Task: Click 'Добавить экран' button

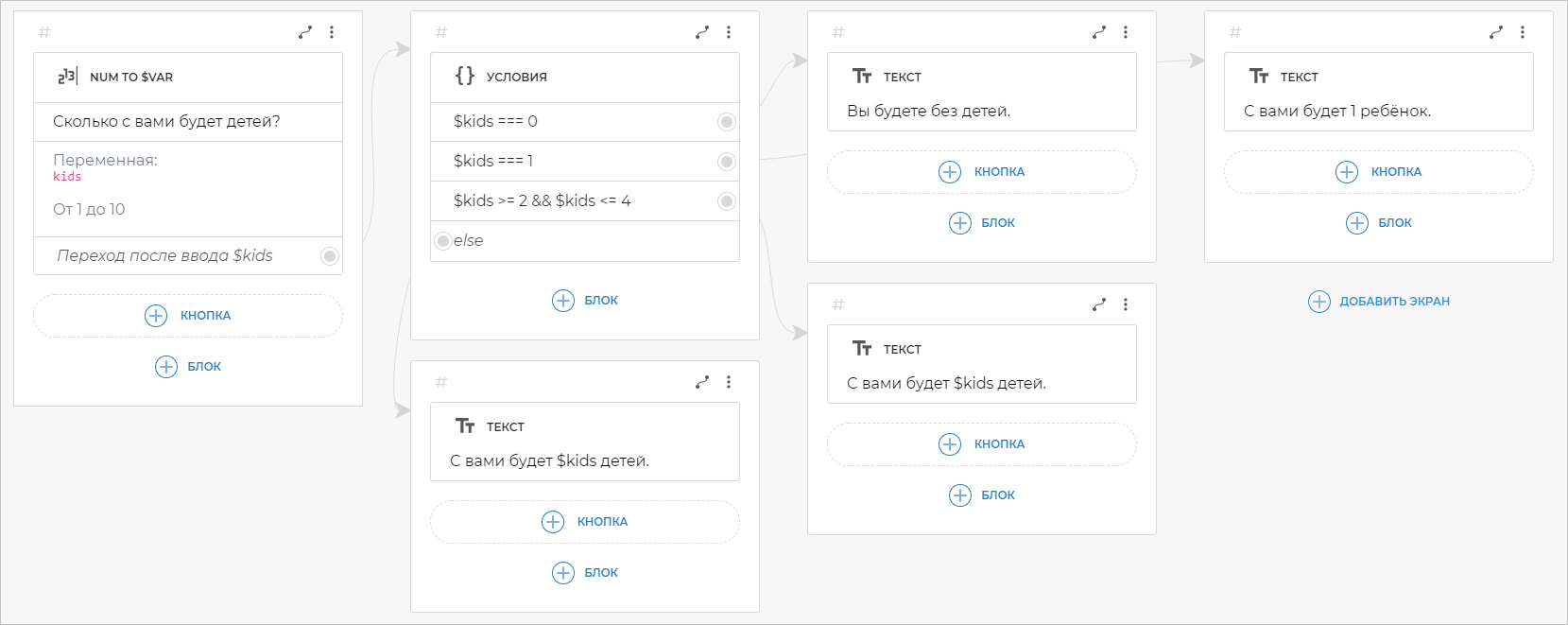Action: click(1379, 302)
